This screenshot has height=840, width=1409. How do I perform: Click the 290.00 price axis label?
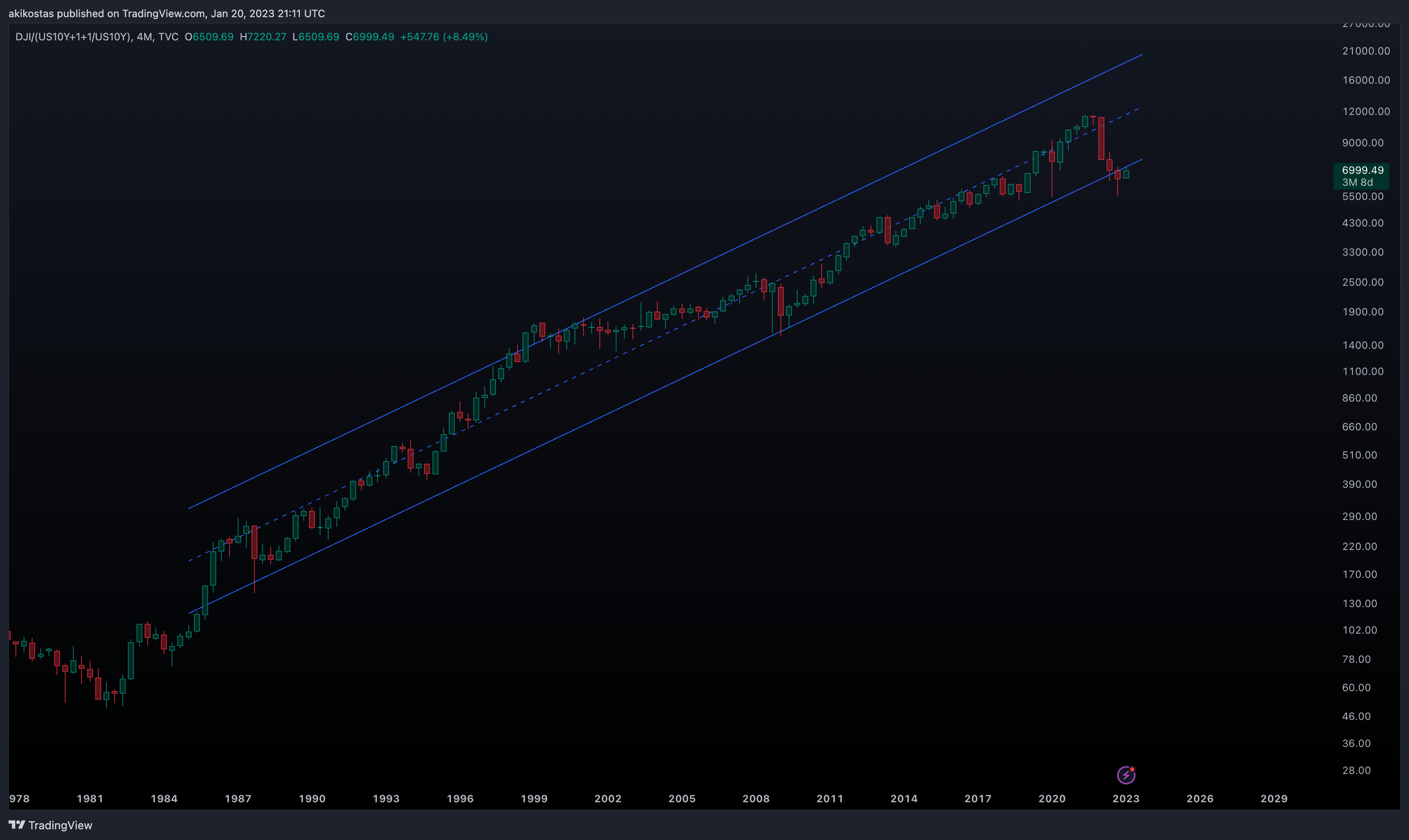click(x=1360, y=516)
